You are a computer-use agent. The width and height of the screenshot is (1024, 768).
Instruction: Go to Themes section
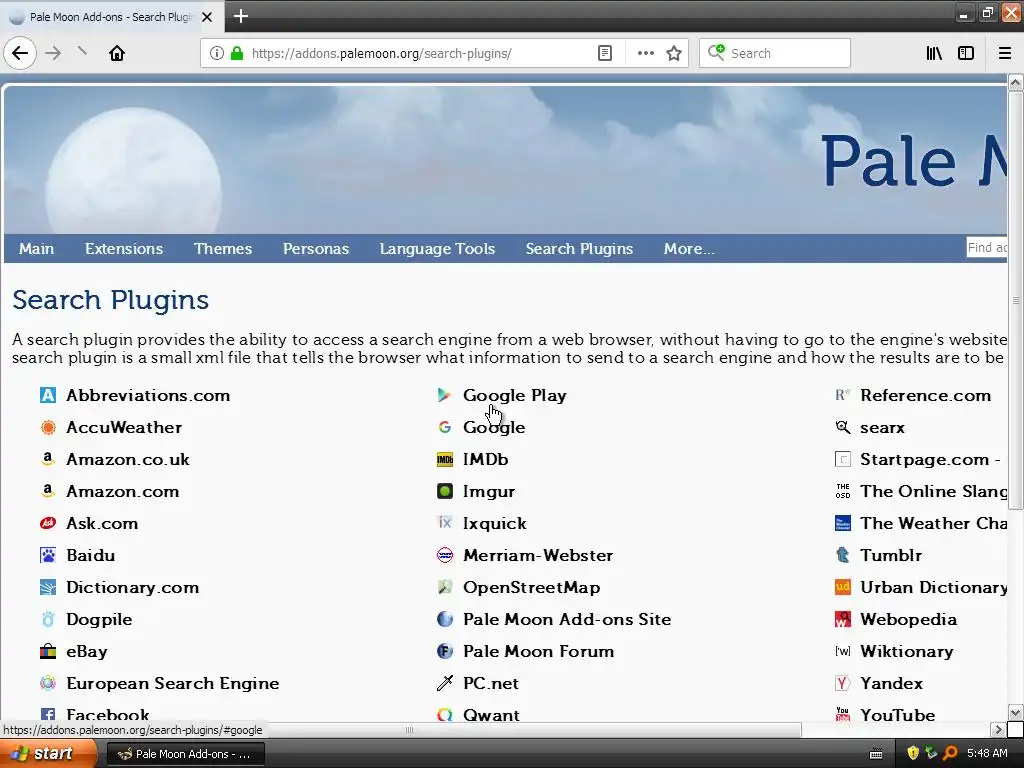pos(223,249)
